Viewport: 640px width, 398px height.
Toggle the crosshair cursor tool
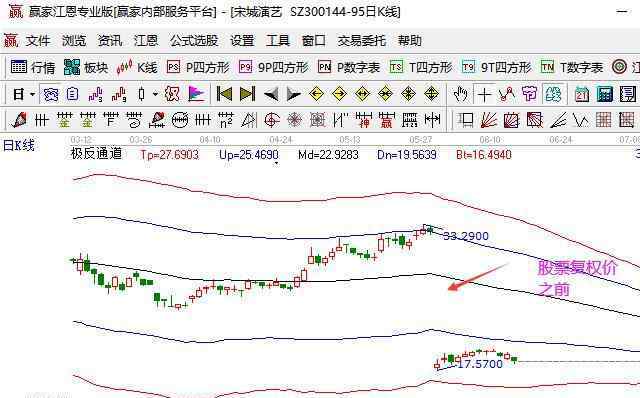pyautogui.click(x=484, y=95)
